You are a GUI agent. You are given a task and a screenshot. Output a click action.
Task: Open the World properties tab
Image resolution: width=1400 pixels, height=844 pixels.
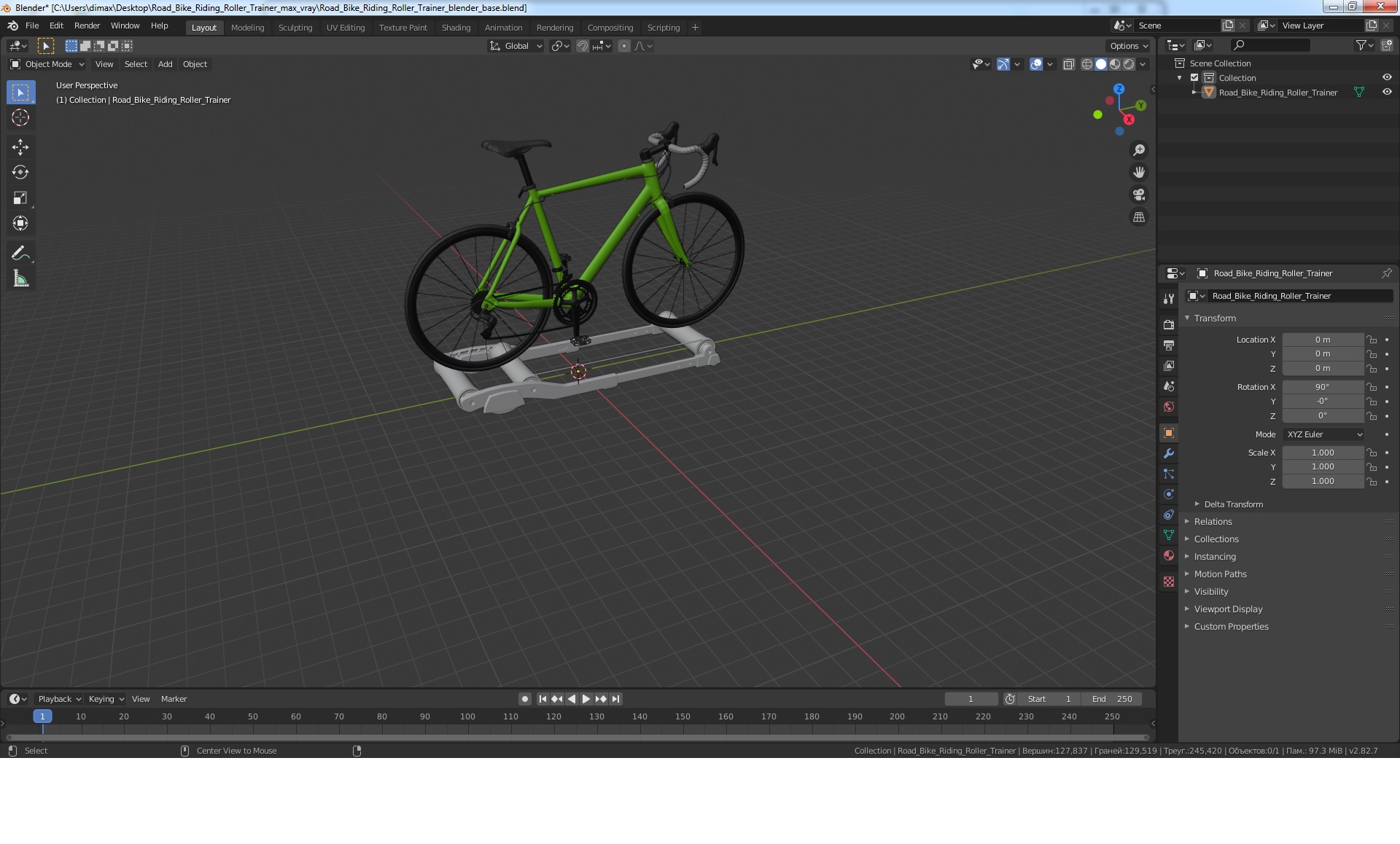pyautogui.click(x=1169, y=406)
